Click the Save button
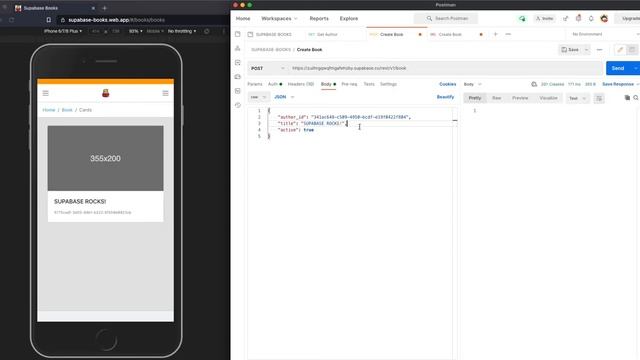 [570, 50]
